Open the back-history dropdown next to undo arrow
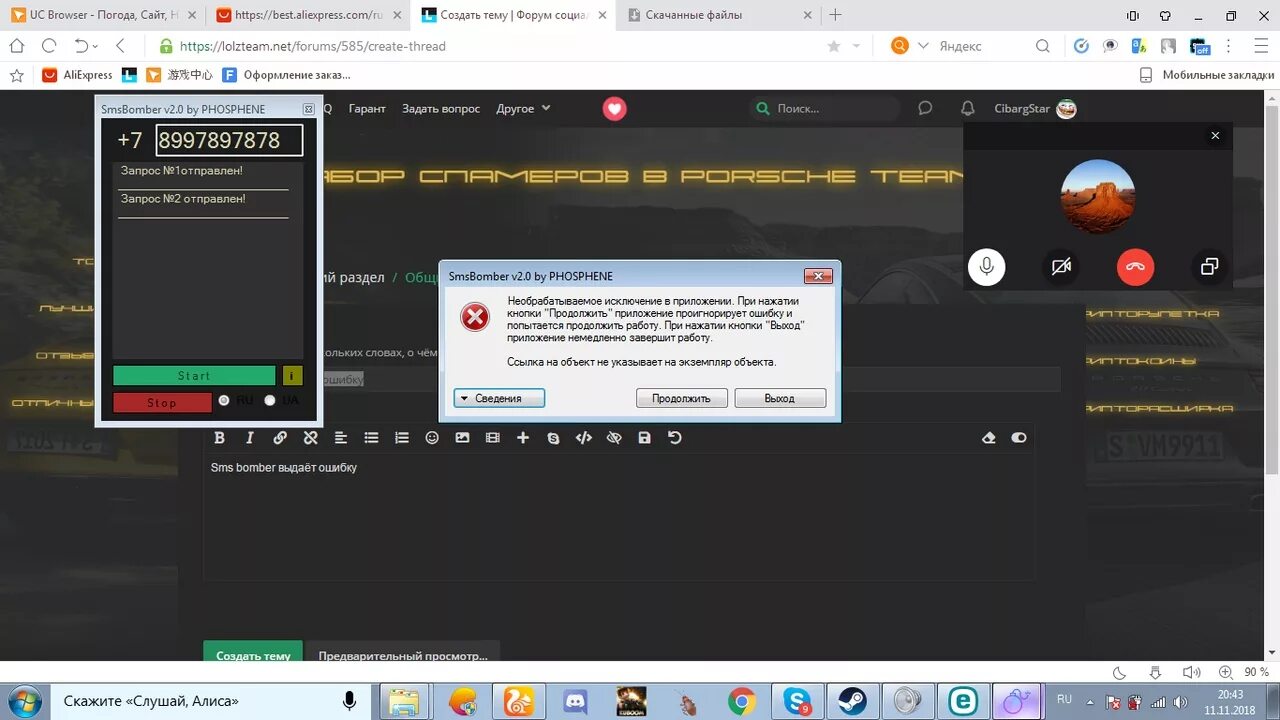1280x720 pixels. 95,46
